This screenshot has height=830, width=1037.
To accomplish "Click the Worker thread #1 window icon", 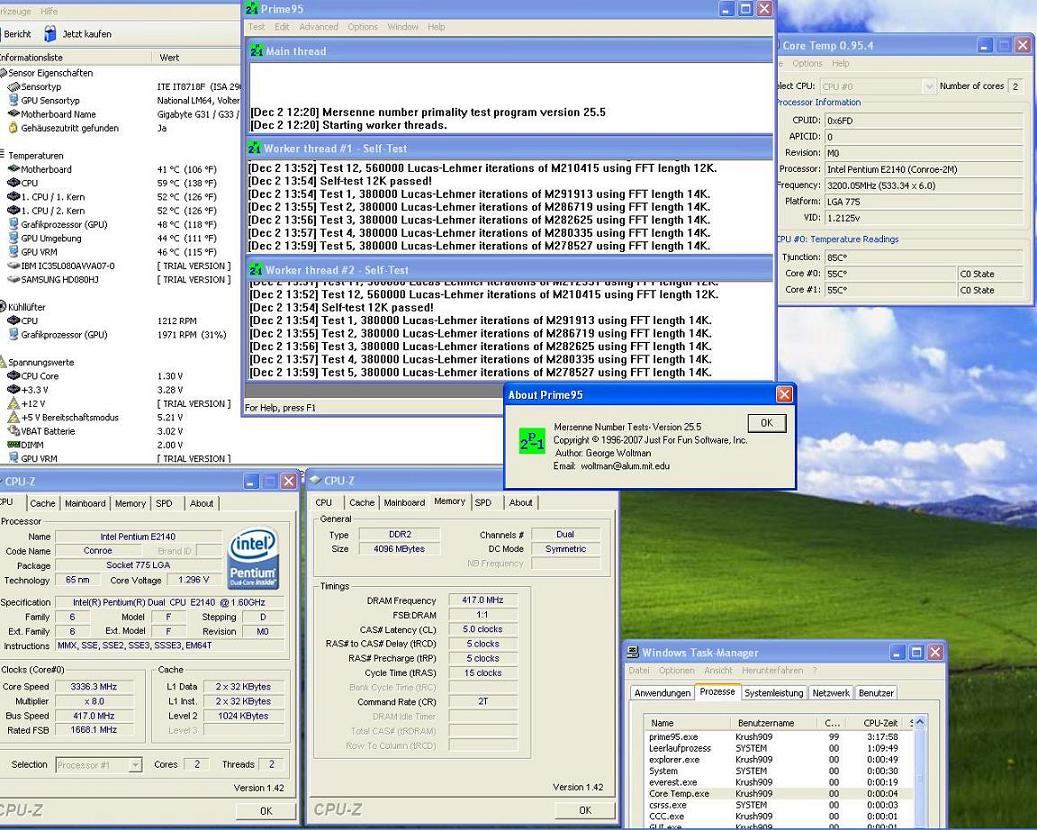I will (x=255, y=148).
